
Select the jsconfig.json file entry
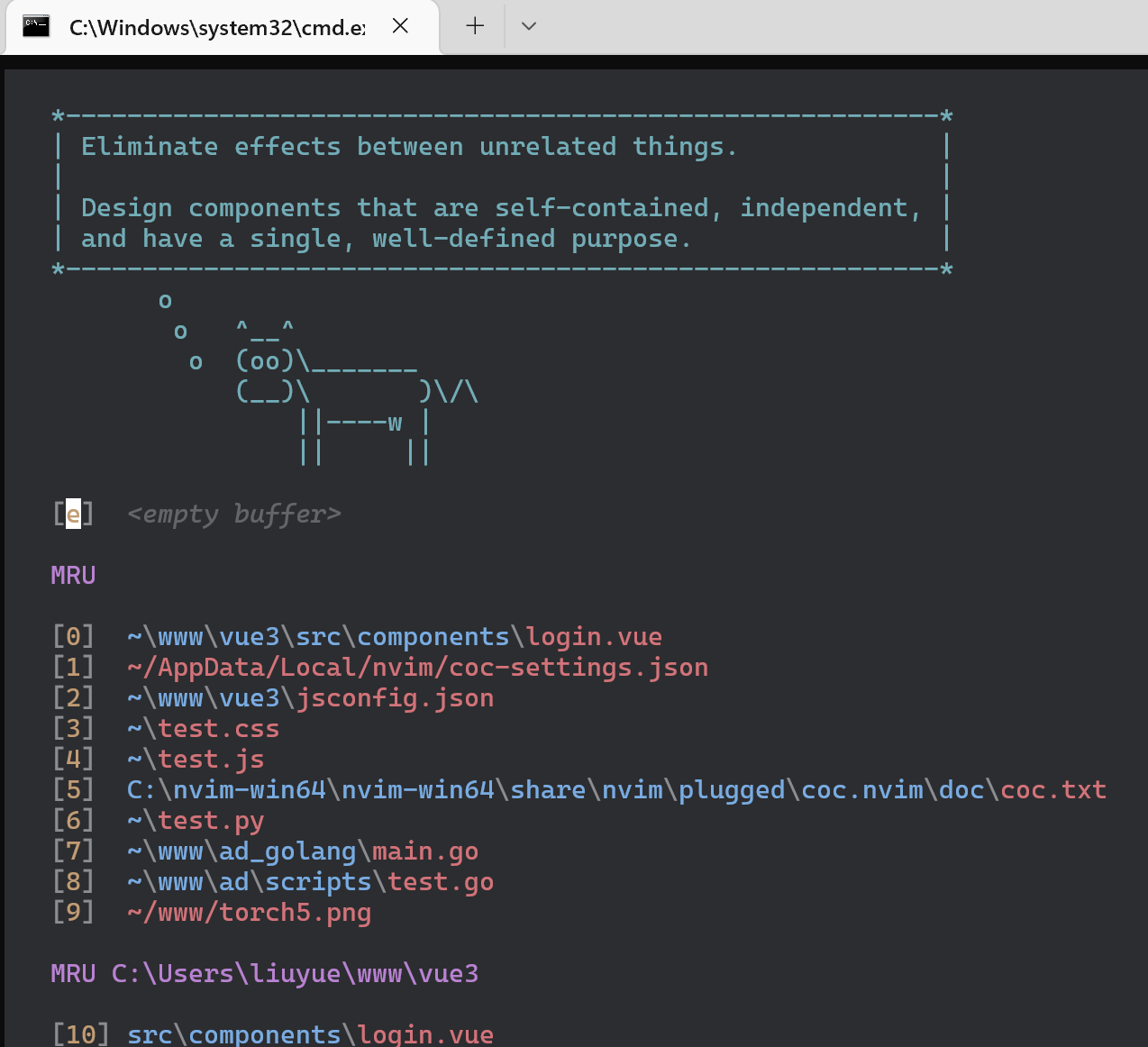[310, 698]
